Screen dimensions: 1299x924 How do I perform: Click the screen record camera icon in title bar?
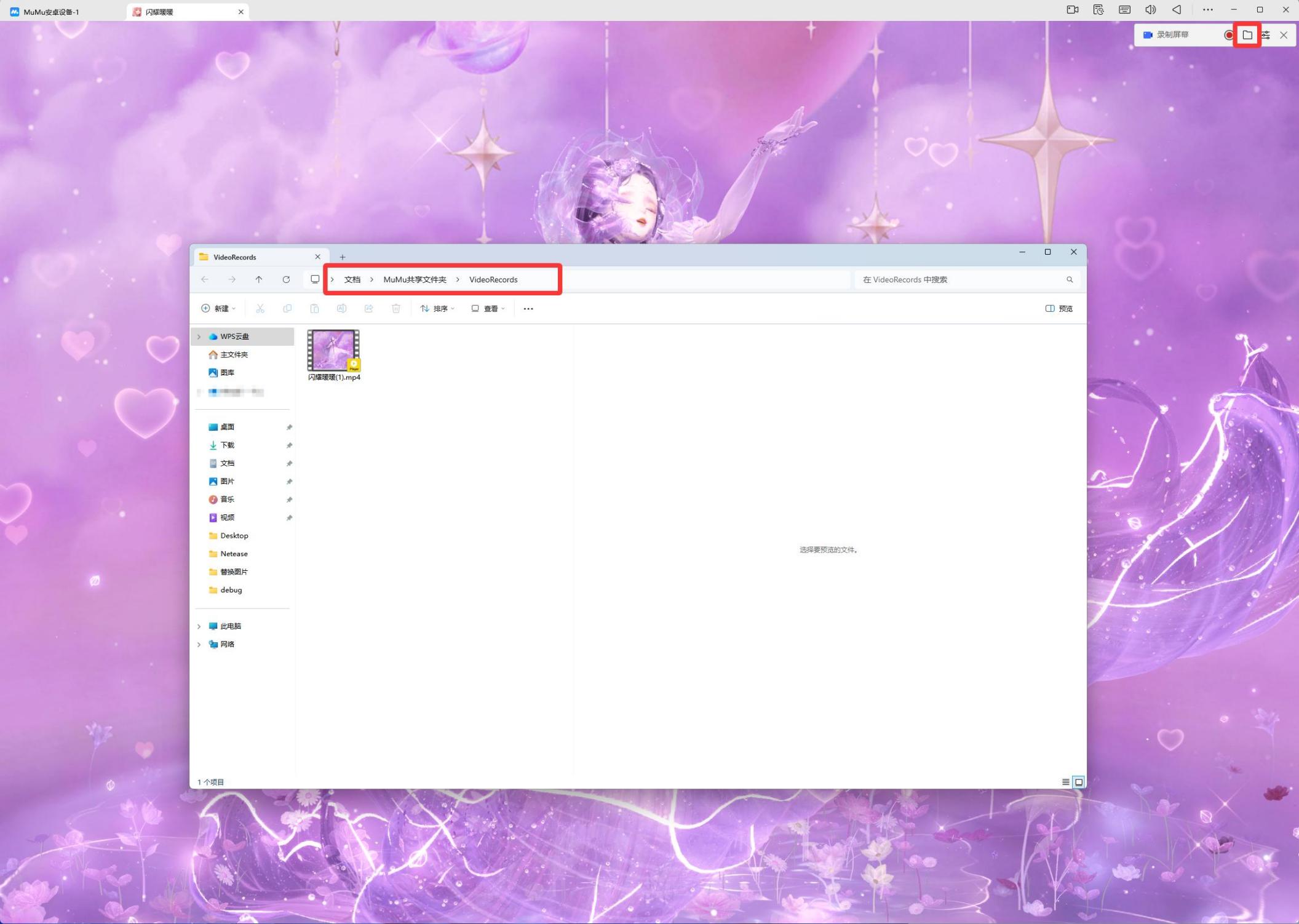[1072, 10]
